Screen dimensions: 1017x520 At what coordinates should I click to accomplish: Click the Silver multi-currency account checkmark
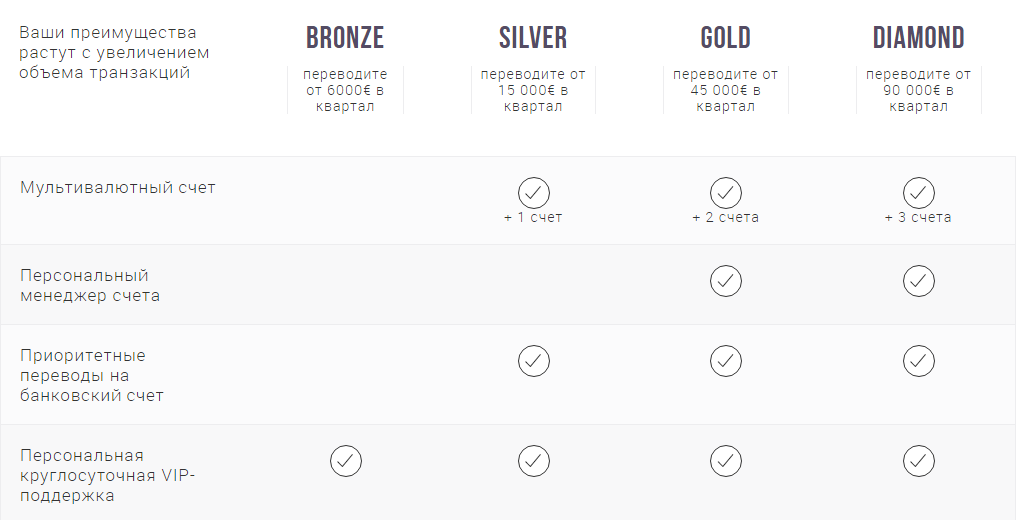pos(533,193)
